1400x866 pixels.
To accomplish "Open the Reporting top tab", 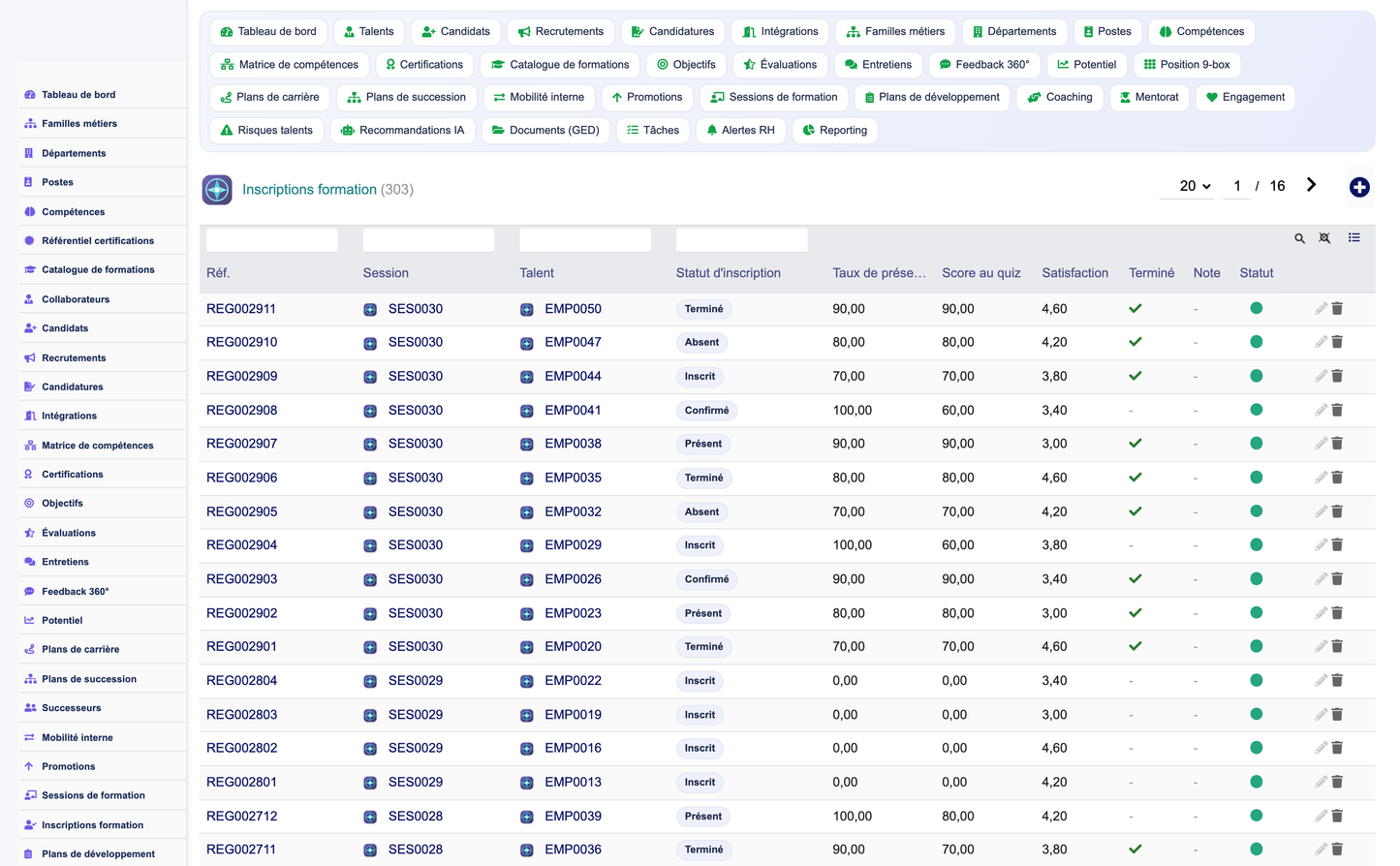I will pyautogui.click(x=835, y=131).
